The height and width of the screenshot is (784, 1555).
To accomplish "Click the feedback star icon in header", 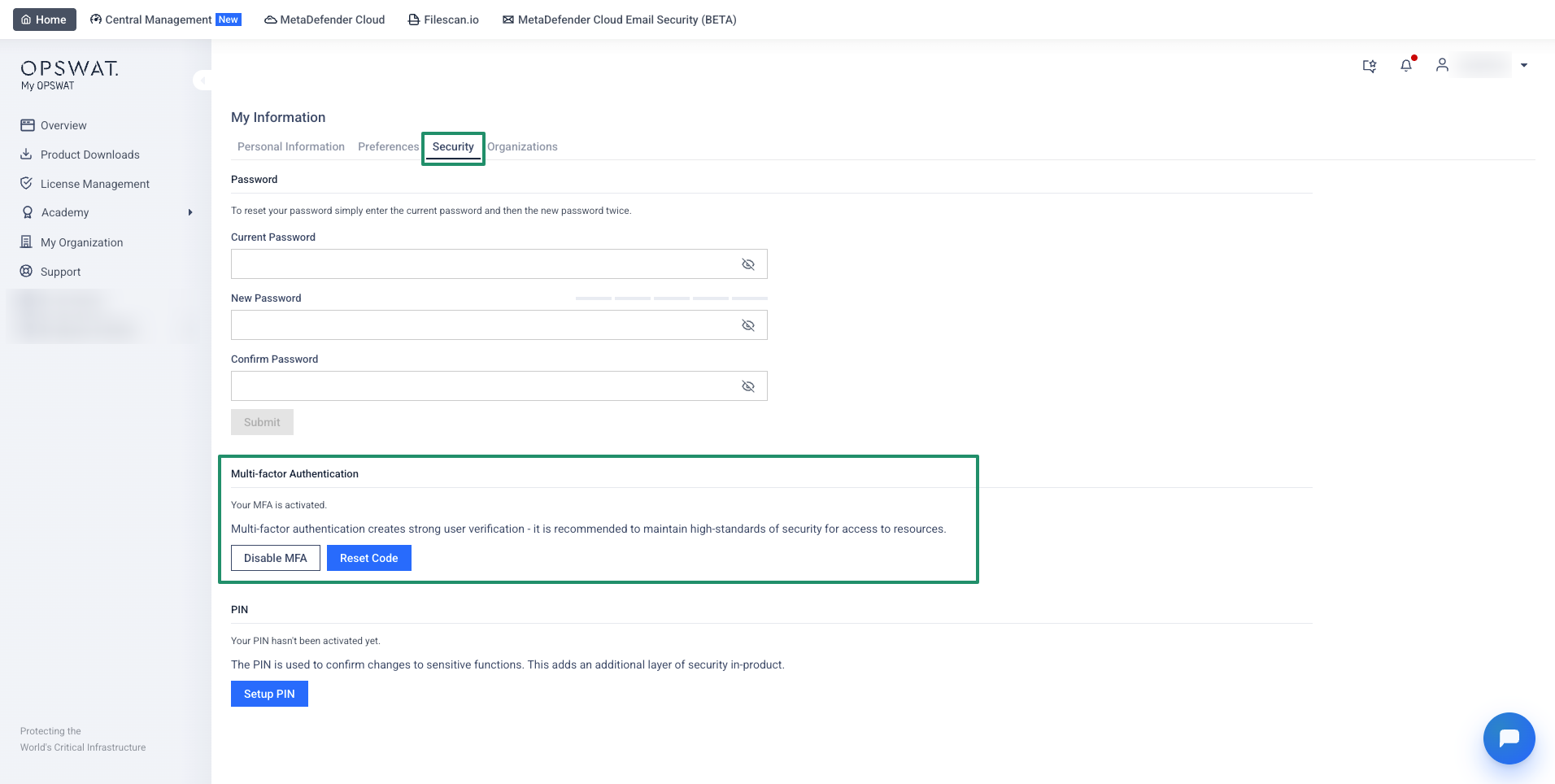I will tap(1370, 66).
